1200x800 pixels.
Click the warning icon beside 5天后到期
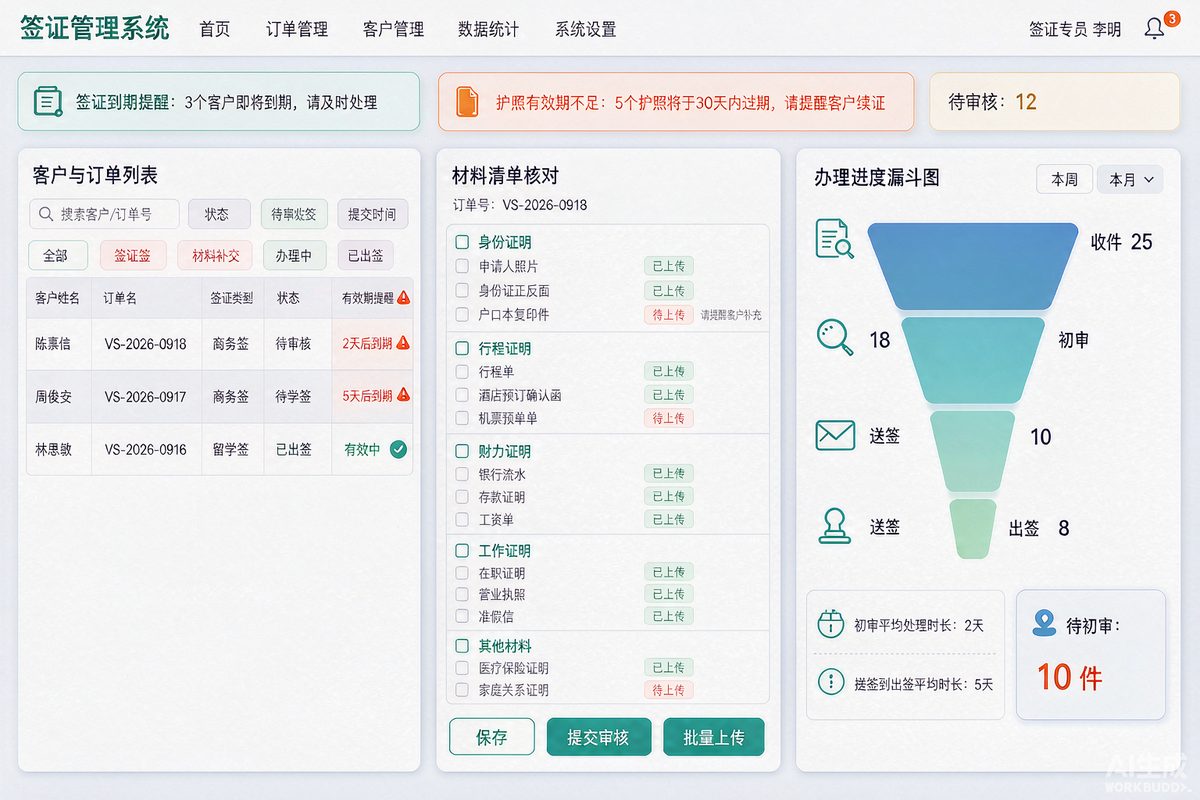tap(403, 394)
